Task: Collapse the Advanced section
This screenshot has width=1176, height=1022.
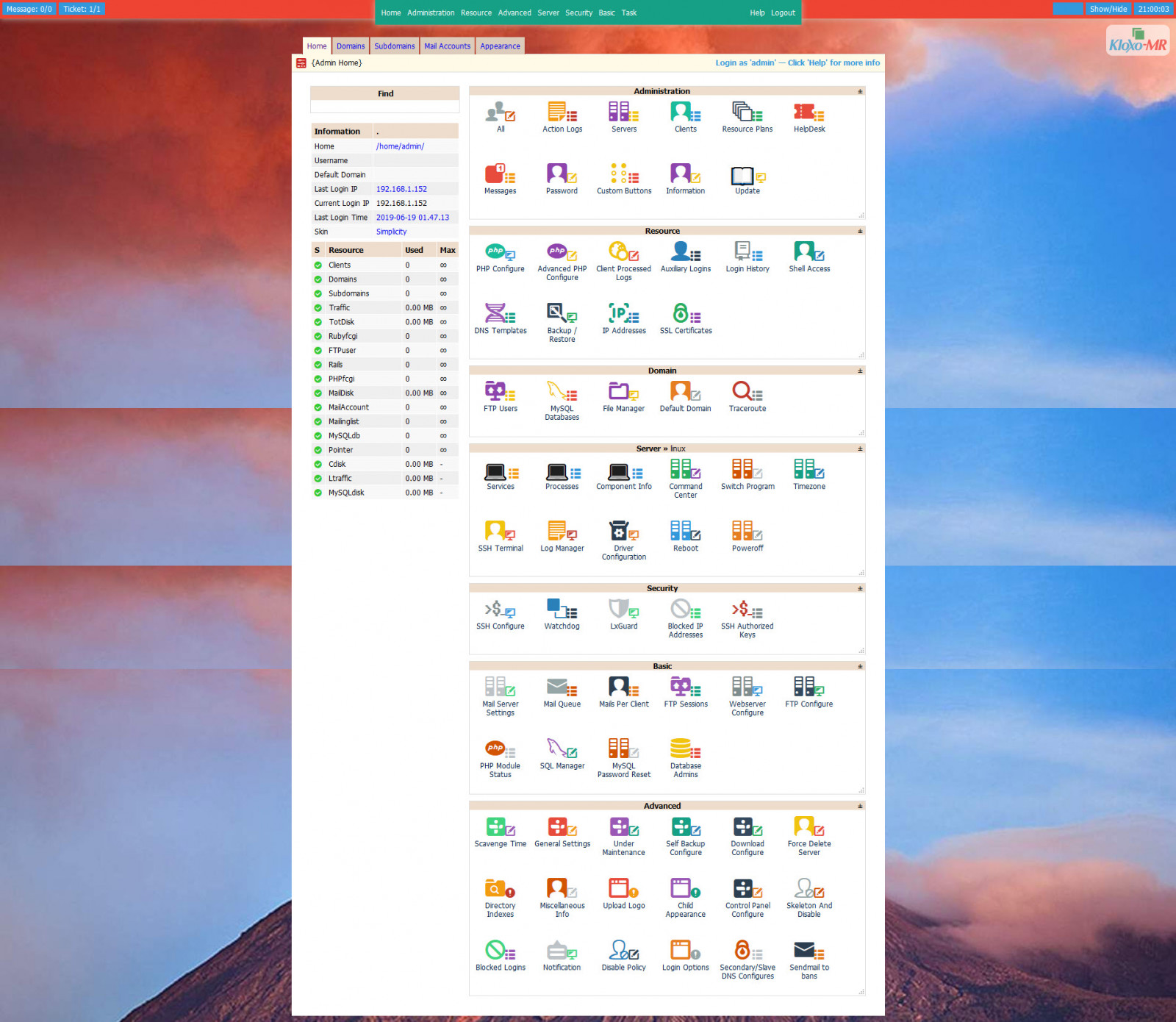Action: point(860,806)
